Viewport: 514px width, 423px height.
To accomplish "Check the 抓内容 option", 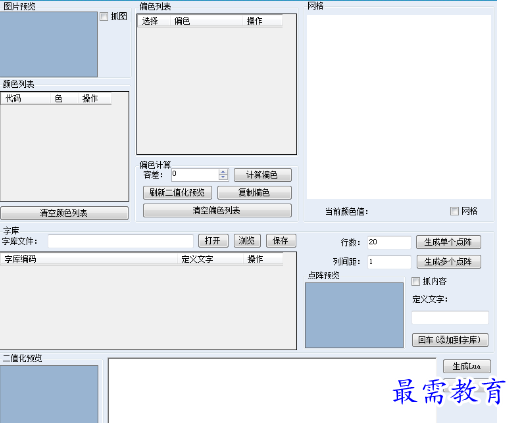I will click(x=415, y=281).
